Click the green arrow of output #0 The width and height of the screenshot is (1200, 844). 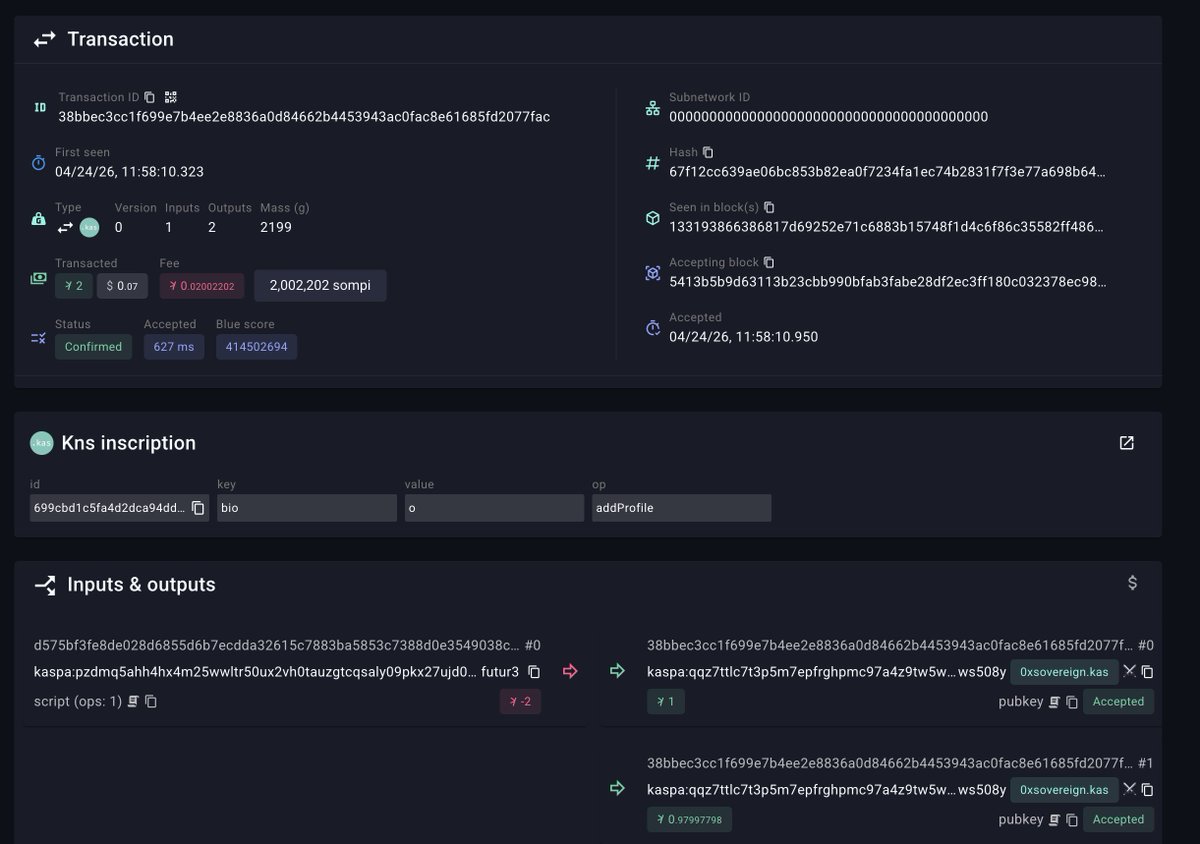618,671
